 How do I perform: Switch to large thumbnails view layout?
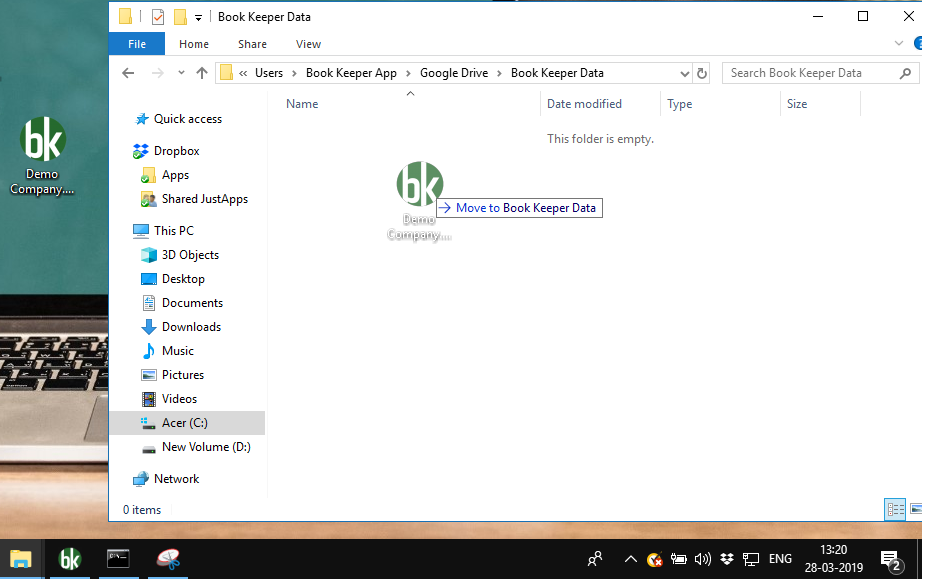click(x=916, y=510)
